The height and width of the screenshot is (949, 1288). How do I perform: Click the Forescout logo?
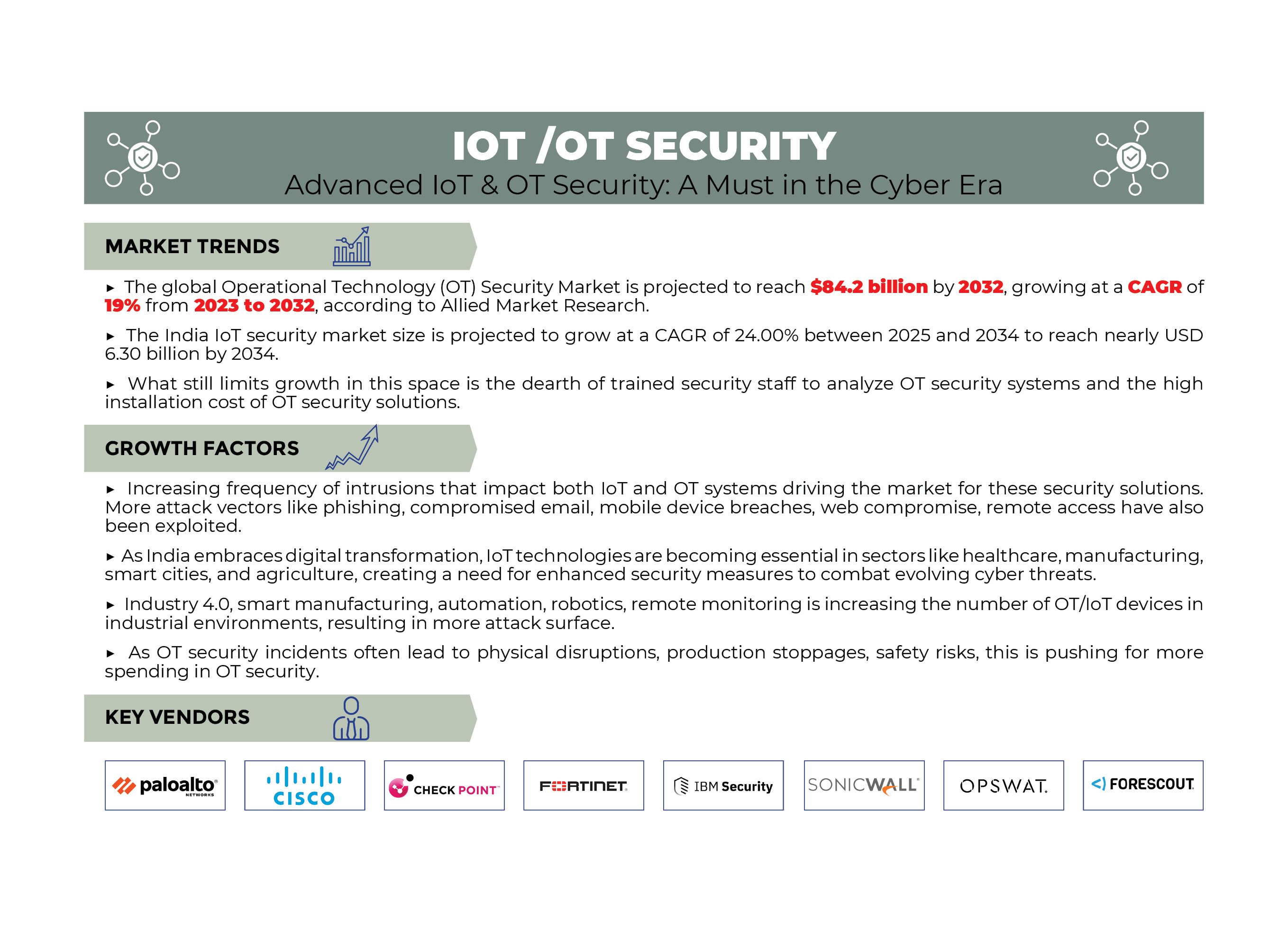coord(1142,785)
